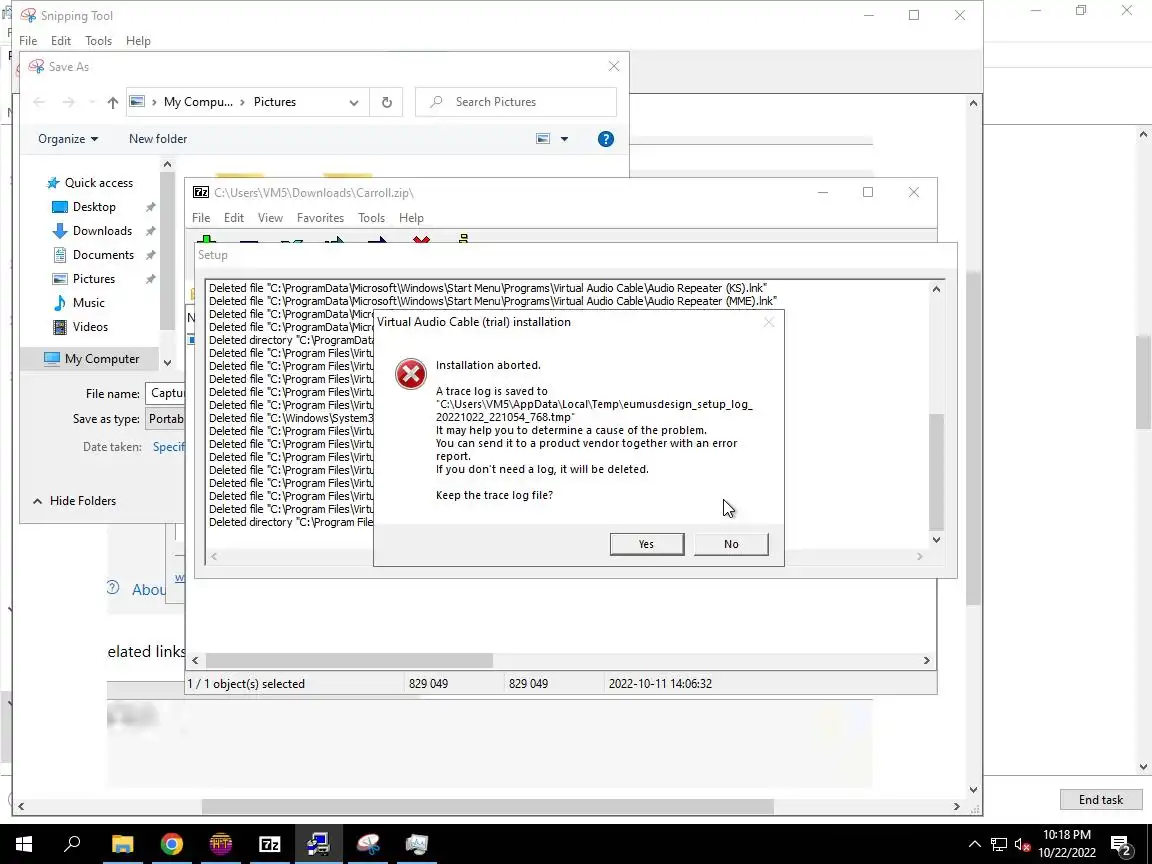This screenshot has height=864, width=1152.
Task: Click '1 / 1 object(s) selected' status text
Action: click(x=246, y=684)
